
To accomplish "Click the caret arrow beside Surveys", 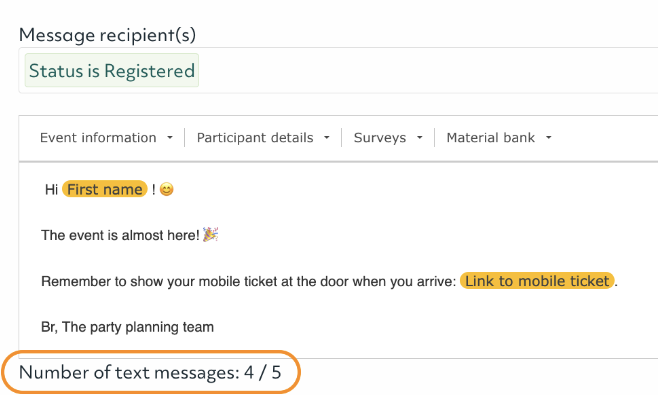I will pos(419,138).
